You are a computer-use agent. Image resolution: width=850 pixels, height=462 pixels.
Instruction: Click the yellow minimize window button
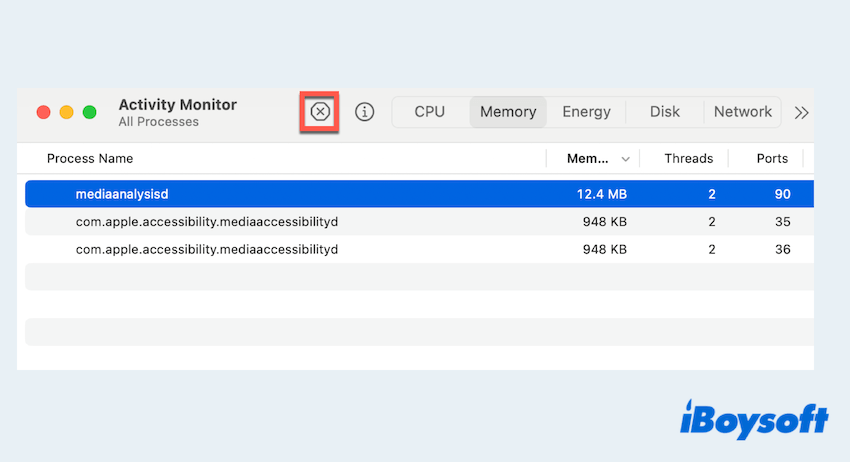click(x=67, y=112)
